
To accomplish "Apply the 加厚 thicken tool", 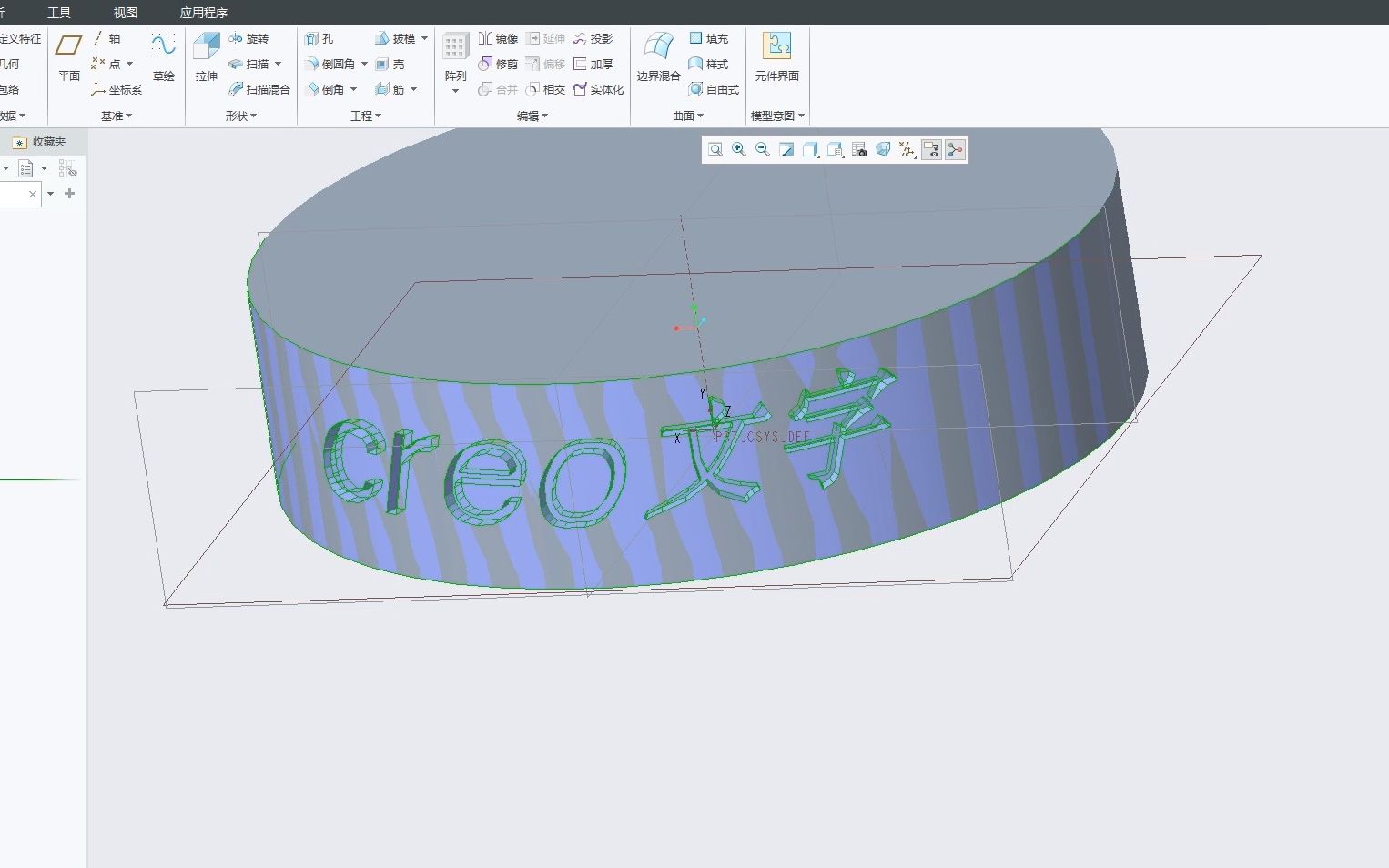I will tap(593, 64).
